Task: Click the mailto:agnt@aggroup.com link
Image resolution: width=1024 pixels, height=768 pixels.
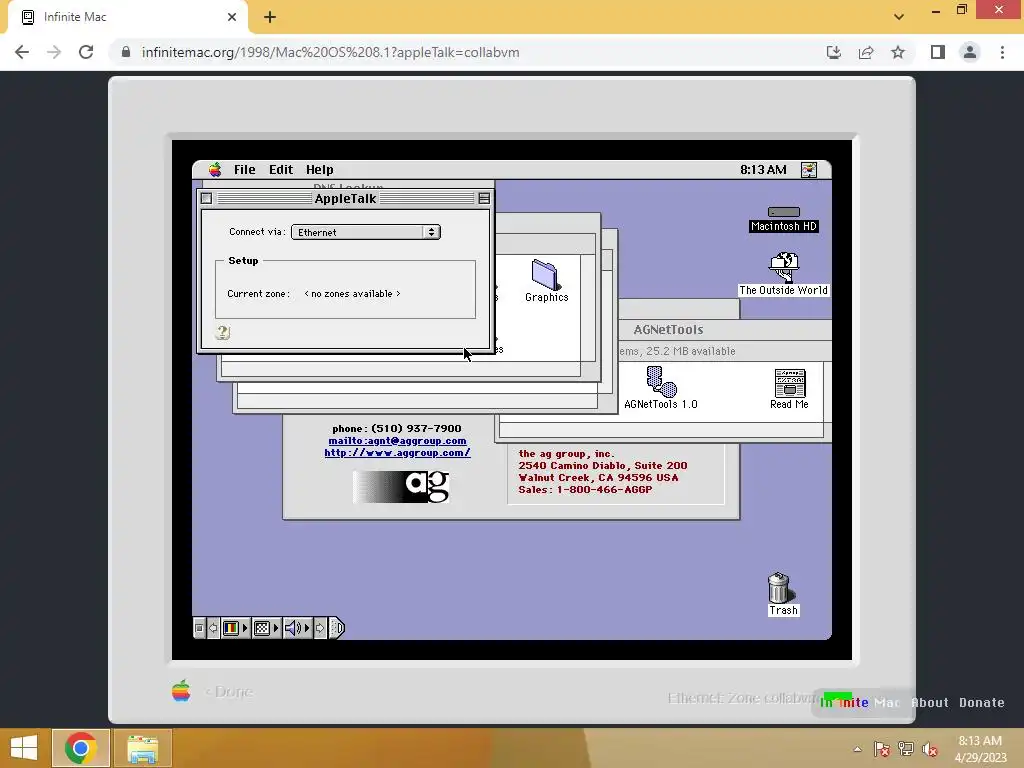Action: point(397,441)
